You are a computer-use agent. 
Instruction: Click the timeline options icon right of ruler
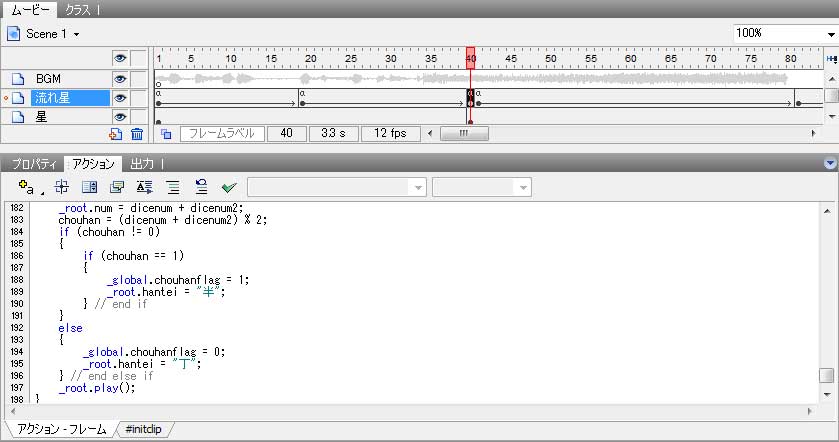tap(831, 59)
